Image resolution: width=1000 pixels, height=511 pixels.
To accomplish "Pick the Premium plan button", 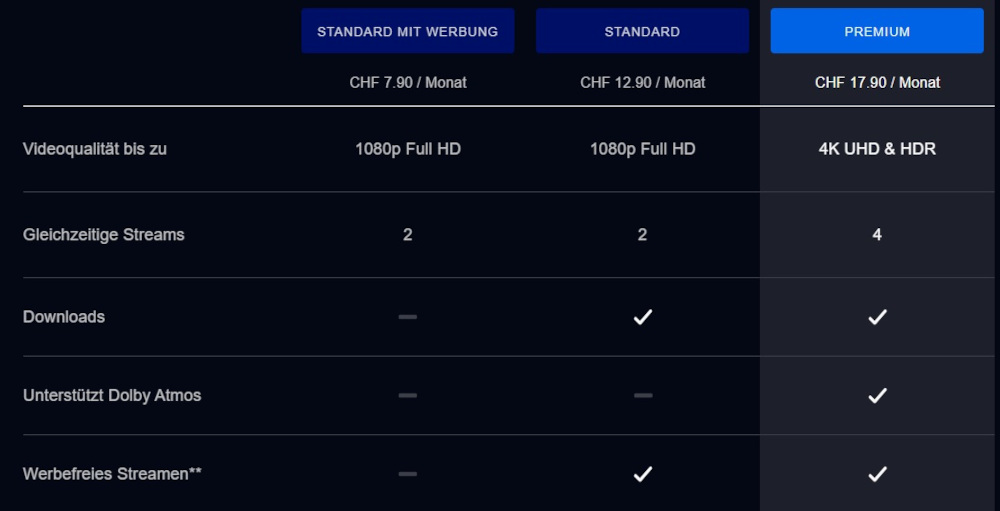I will [x=877, y=31].
